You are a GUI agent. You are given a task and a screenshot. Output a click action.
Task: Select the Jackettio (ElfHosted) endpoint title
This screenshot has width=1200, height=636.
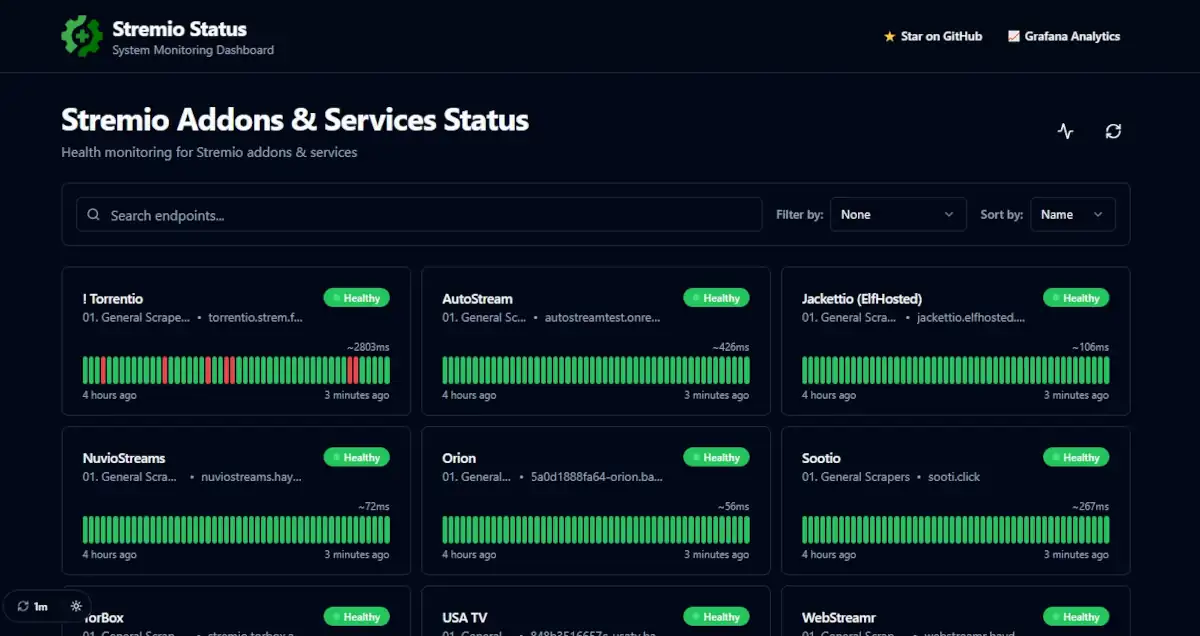861,298
